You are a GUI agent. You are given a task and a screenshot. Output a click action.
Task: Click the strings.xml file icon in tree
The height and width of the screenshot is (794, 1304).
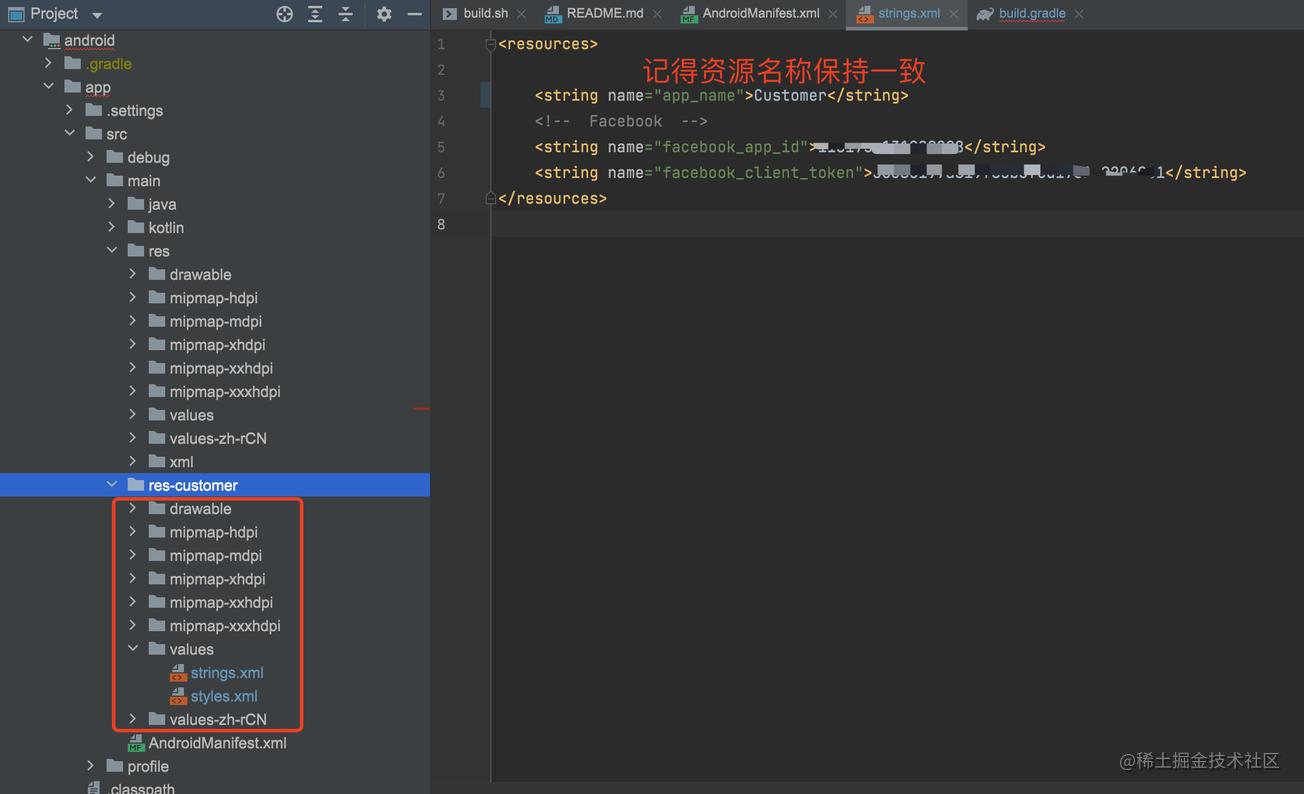pos(178,673)
